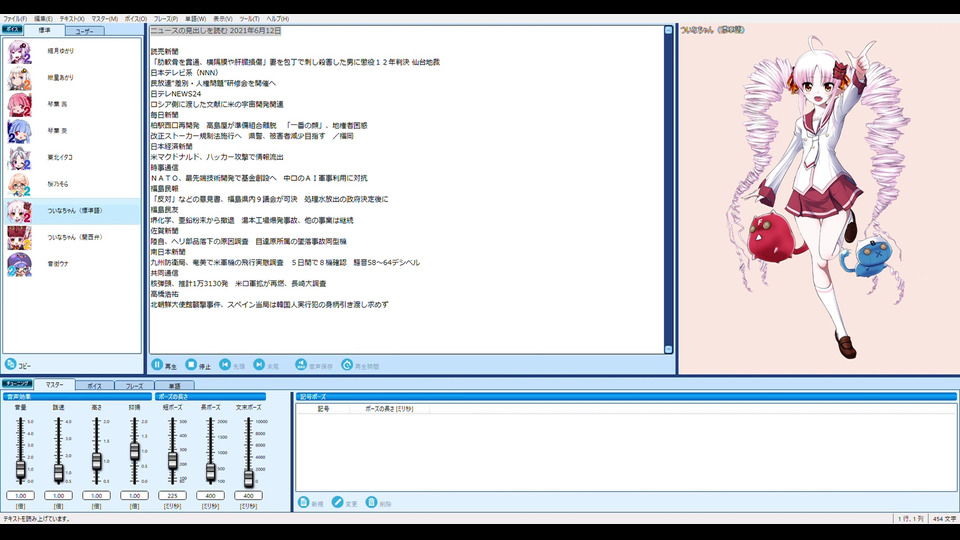
Task: Show 再生時間 playback time icon
Action: (347, 365)
